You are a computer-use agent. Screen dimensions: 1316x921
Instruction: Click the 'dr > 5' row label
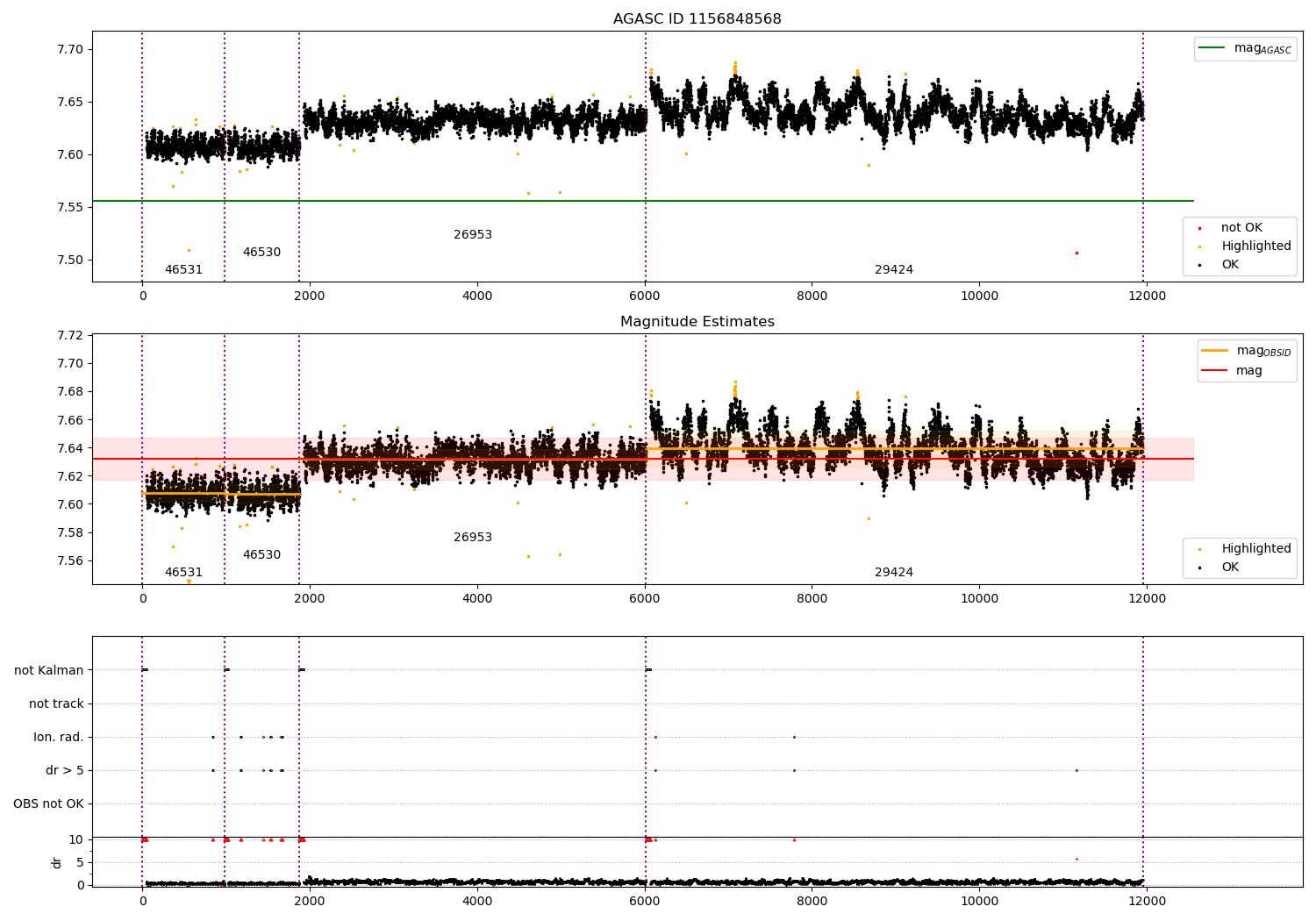[x=65, y=771]
